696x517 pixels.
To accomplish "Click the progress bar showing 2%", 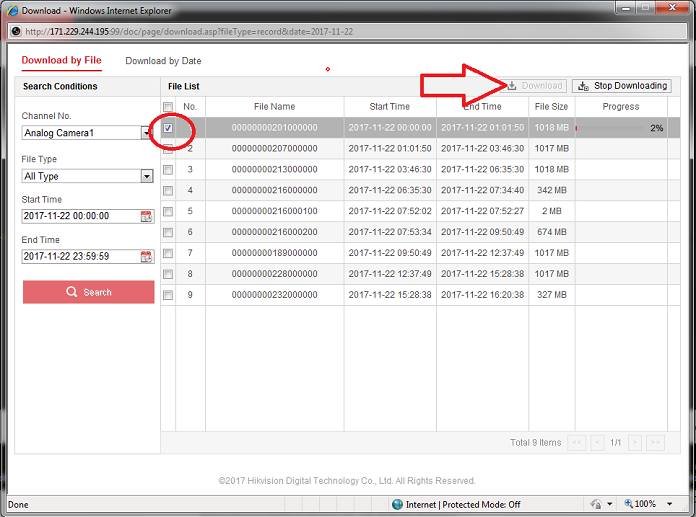I will tap(620, 128).
